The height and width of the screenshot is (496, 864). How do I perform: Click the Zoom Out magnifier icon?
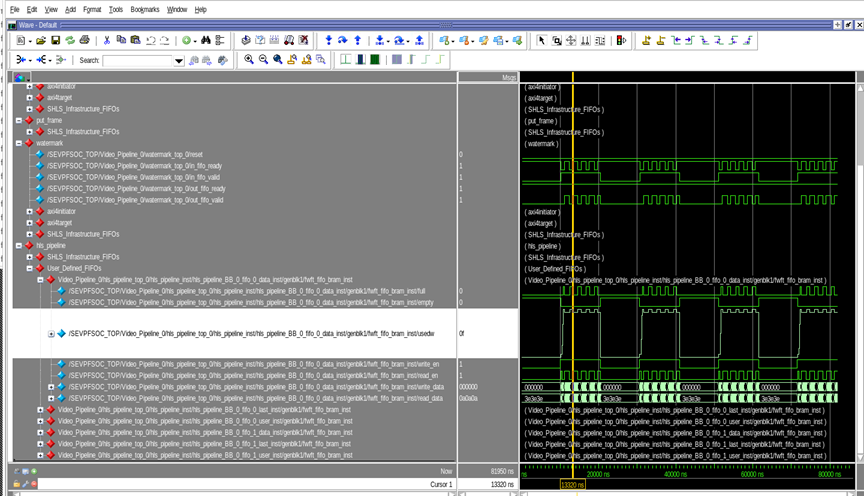263,60
